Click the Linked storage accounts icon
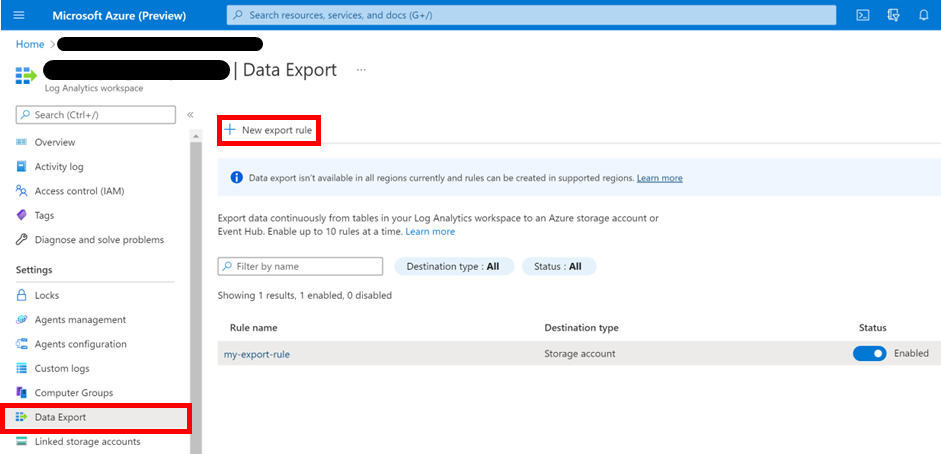The image size is (941, 454). 22,441
